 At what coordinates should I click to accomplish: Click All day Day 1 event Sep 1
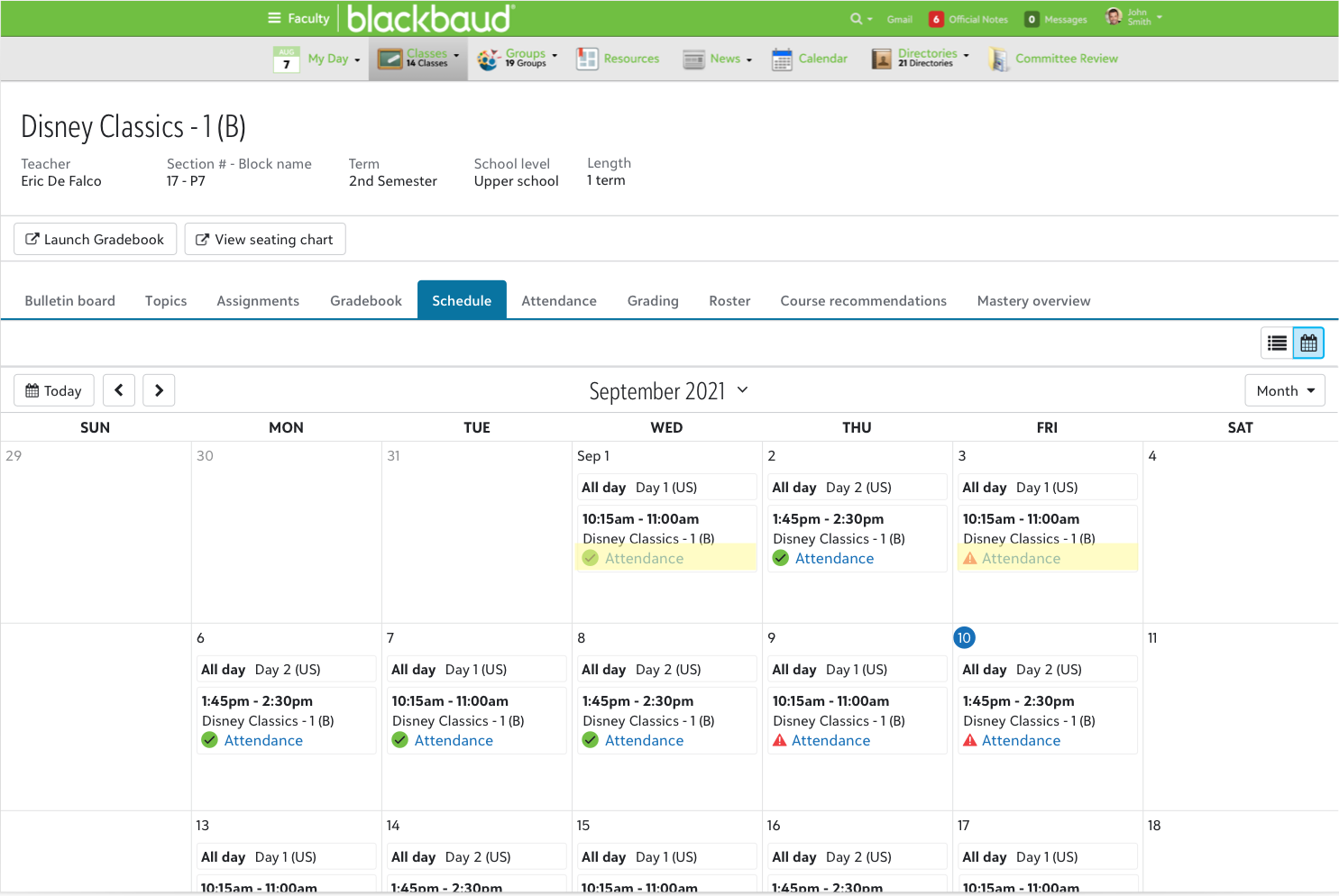coord(666,487)
